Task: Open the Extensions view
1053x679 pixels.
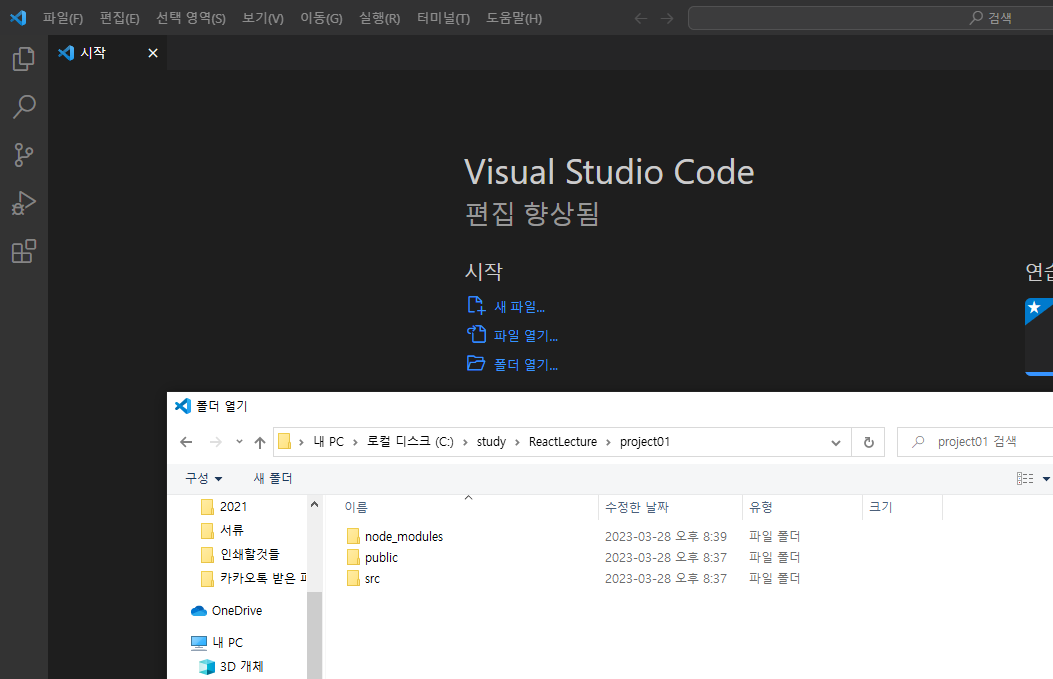Action: (24, 251)
